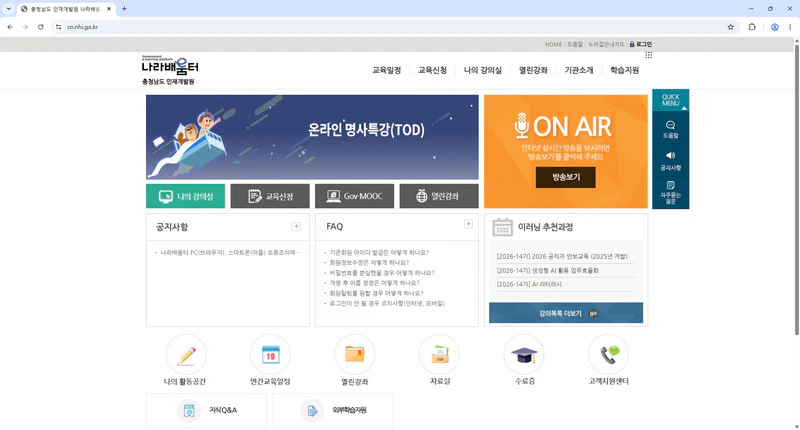The width and height of the screenshot is (800, 430).
Task: Click the 도움말 link in top bar
Action: pos(574,44)
